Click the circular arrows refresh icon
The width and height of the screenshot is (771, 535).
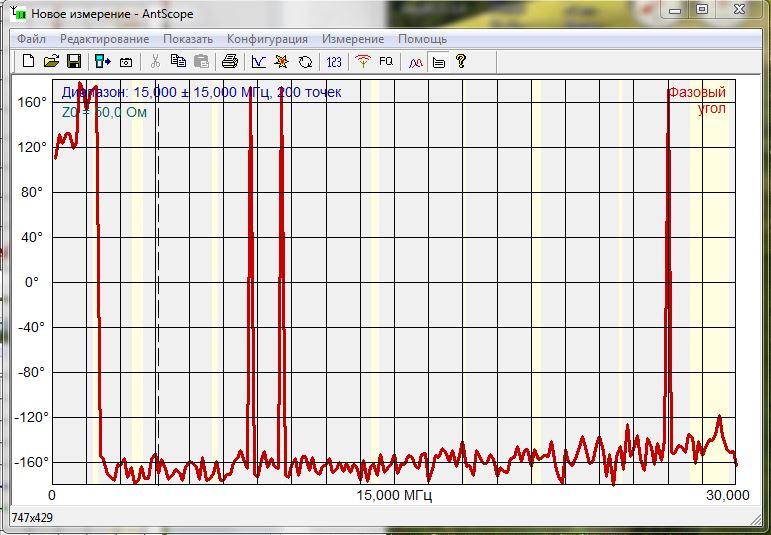306,61
